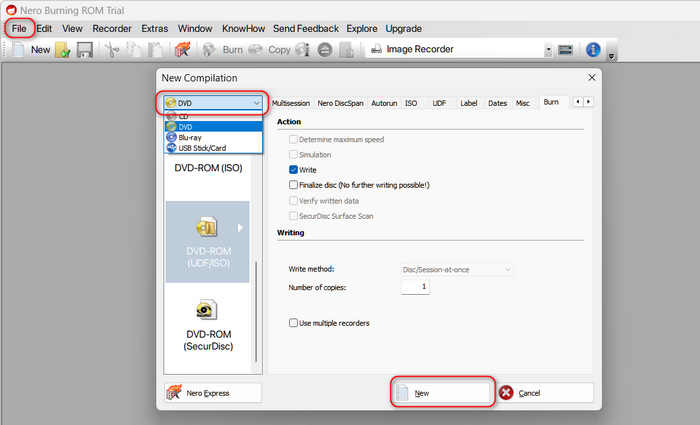Open the Explore menu
Viewport: 700px width, 425px height.
[x=362, y=29]
